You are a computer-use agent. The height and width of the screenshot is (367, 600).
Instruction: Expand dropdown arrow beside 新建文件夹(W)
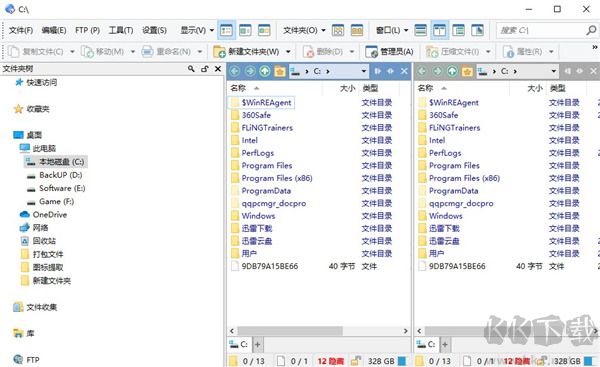288,52
